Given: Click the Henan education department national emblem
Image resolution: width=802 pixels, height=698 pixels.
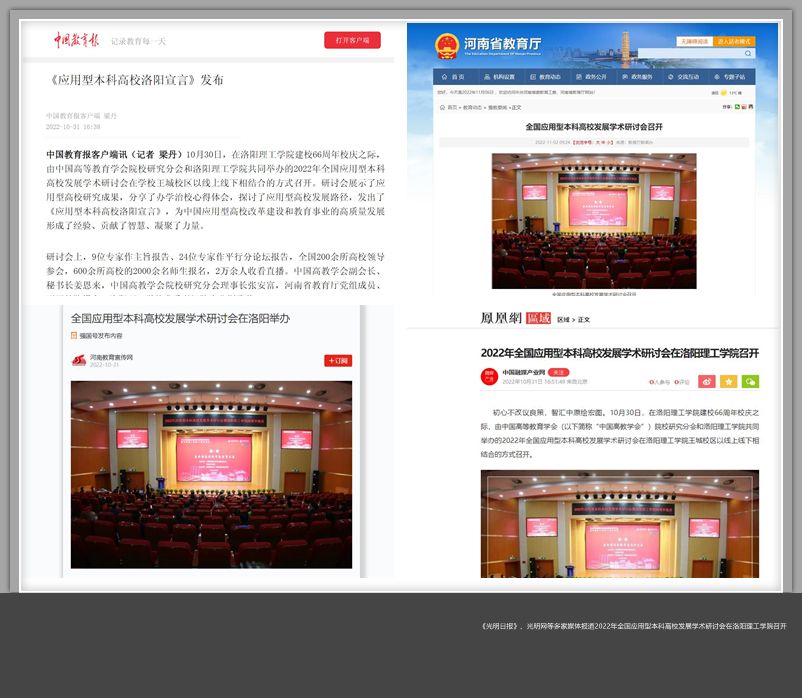Looking at the screenshot, I should (x=446, y=46).
